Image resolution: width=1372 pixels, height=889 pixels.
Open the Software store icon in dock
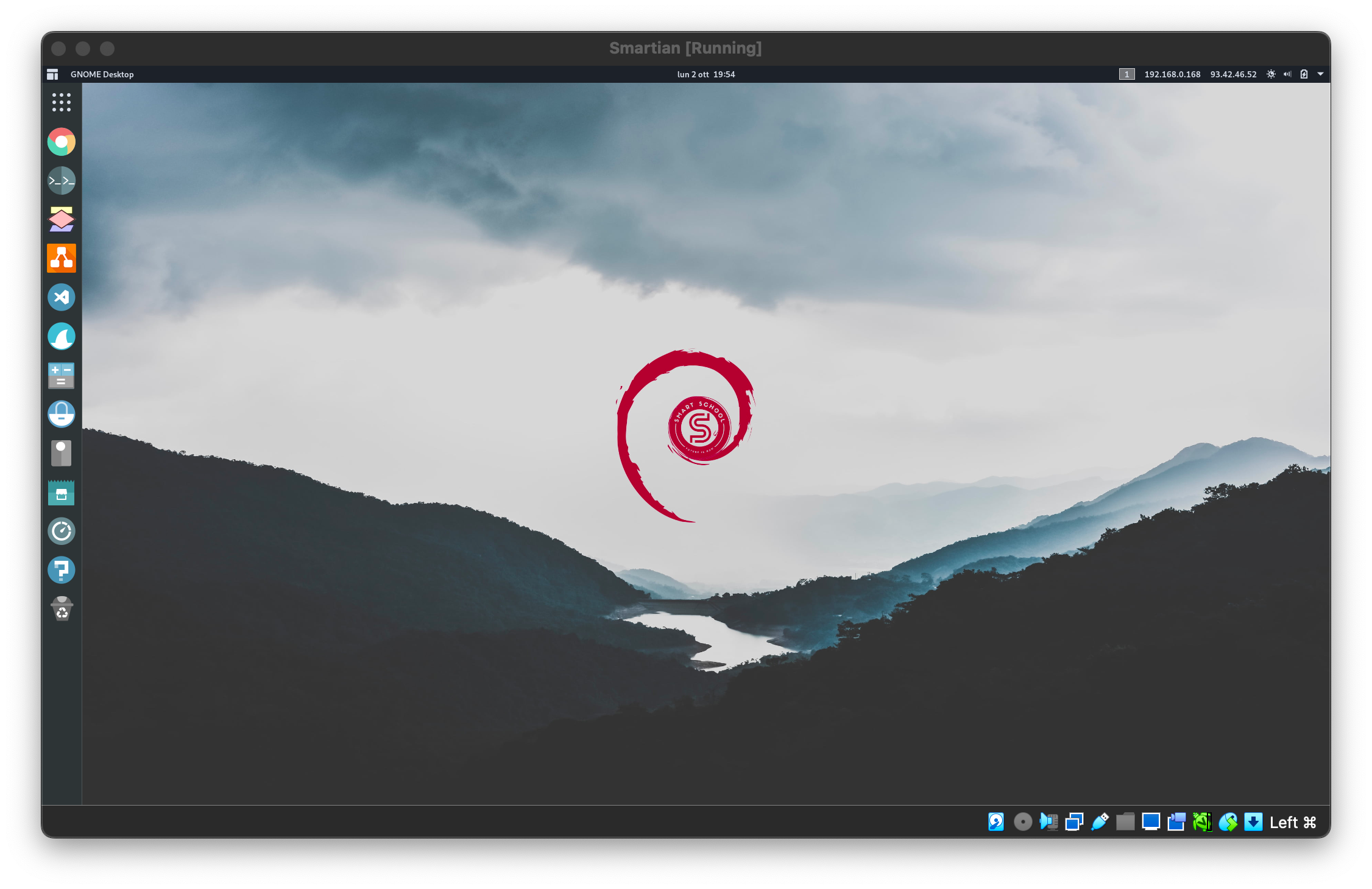tap(62, 492)
